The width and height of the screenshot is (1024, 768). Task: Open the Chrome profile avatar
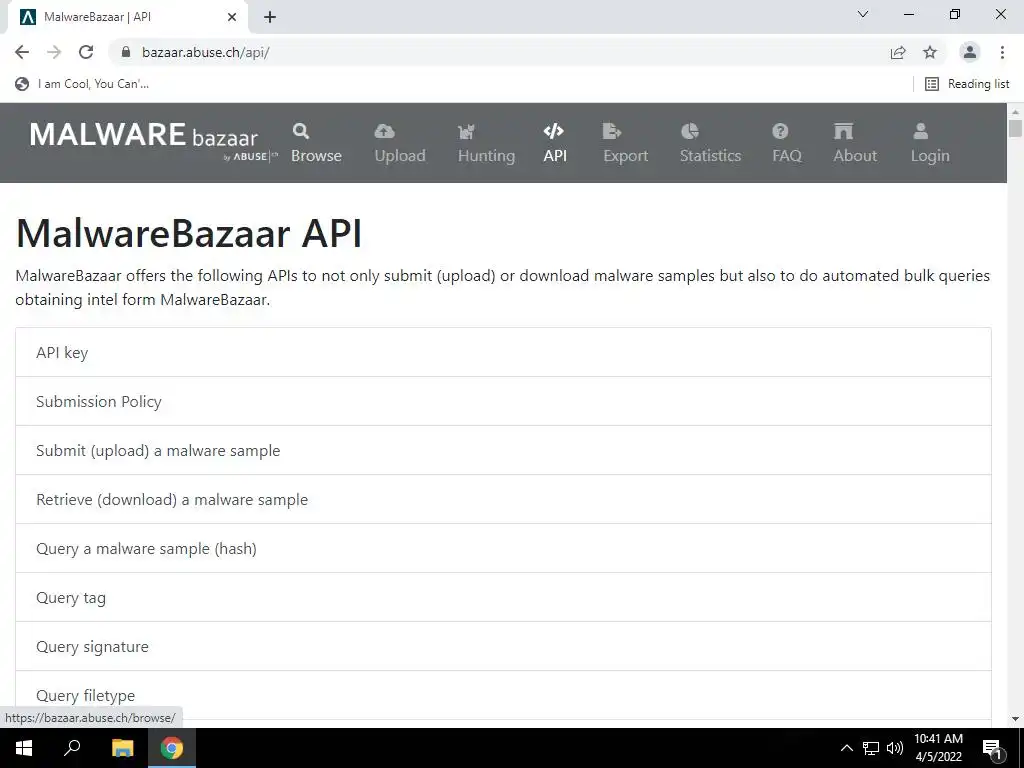(x=970, y=52)
